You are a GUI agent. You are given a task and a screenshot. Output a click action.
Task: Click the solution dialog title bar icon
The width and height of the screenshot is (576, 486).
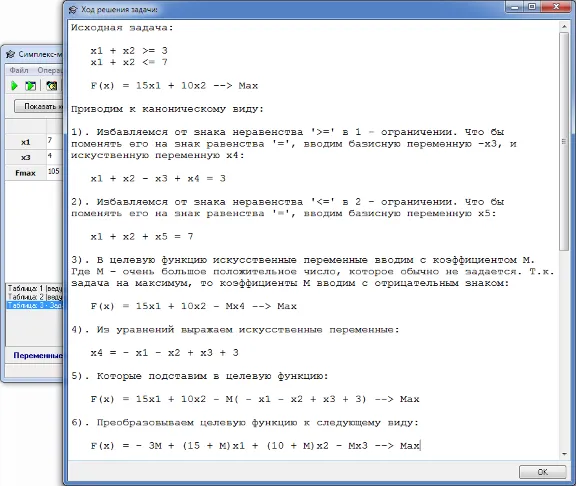[x=73, y=10]
